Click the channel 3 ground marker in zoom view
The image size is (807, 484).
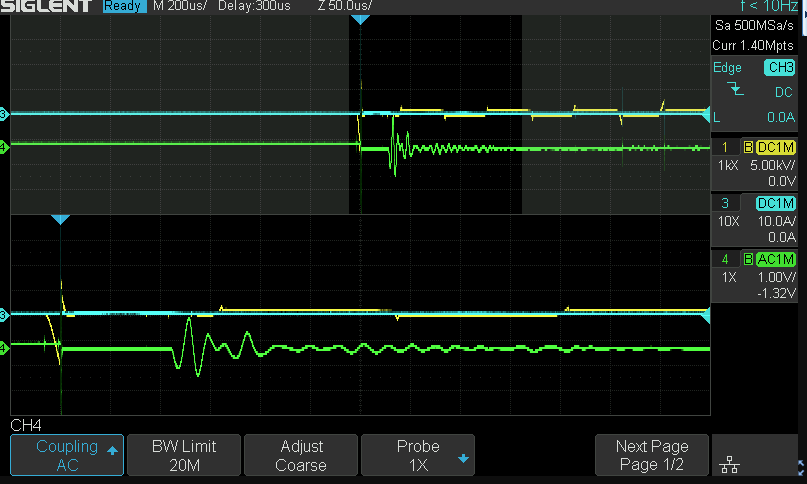[4, 315]
